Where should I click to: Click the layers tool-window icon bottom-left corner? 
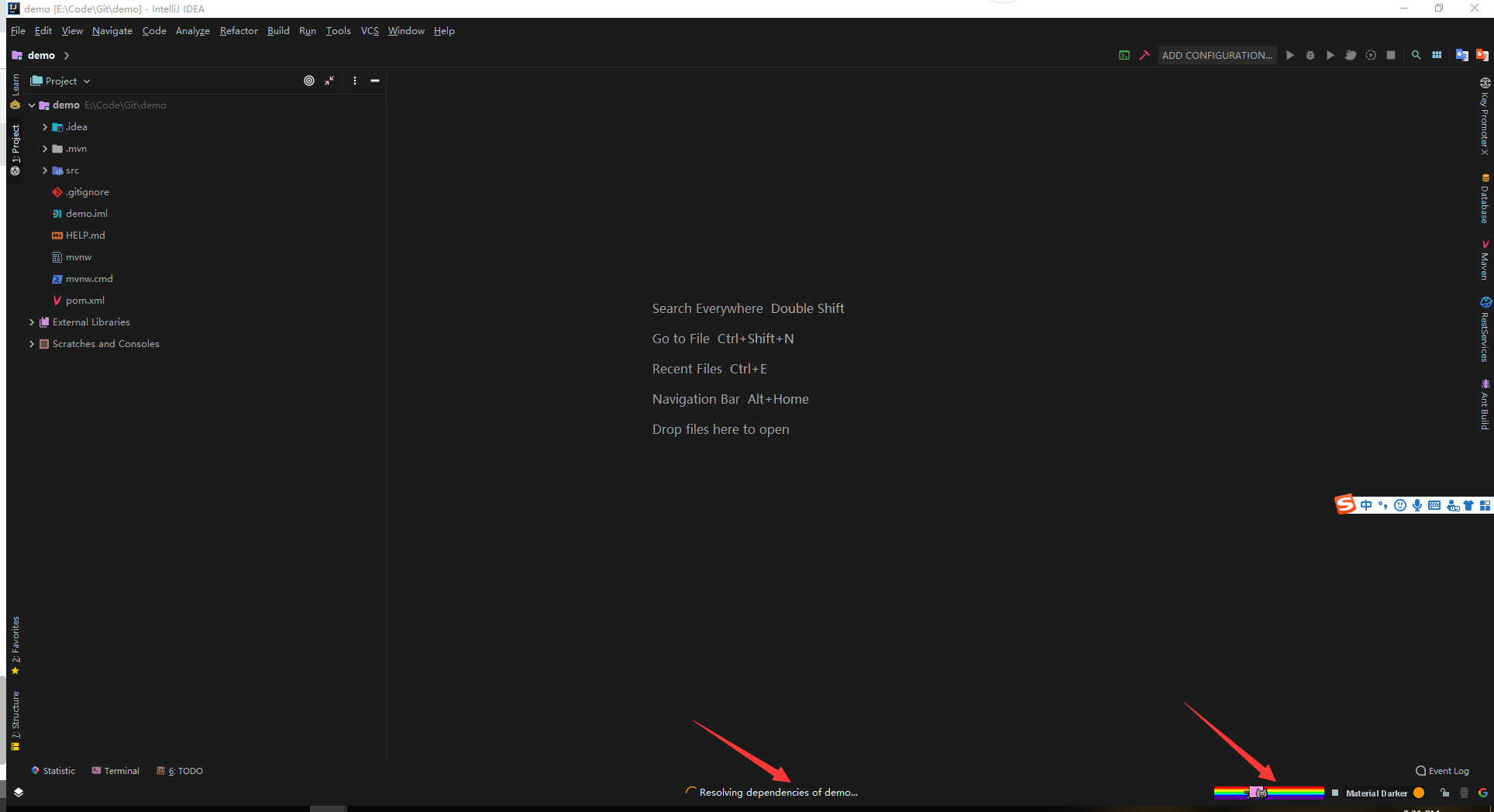pyautogui.click(x=19, y=792)
